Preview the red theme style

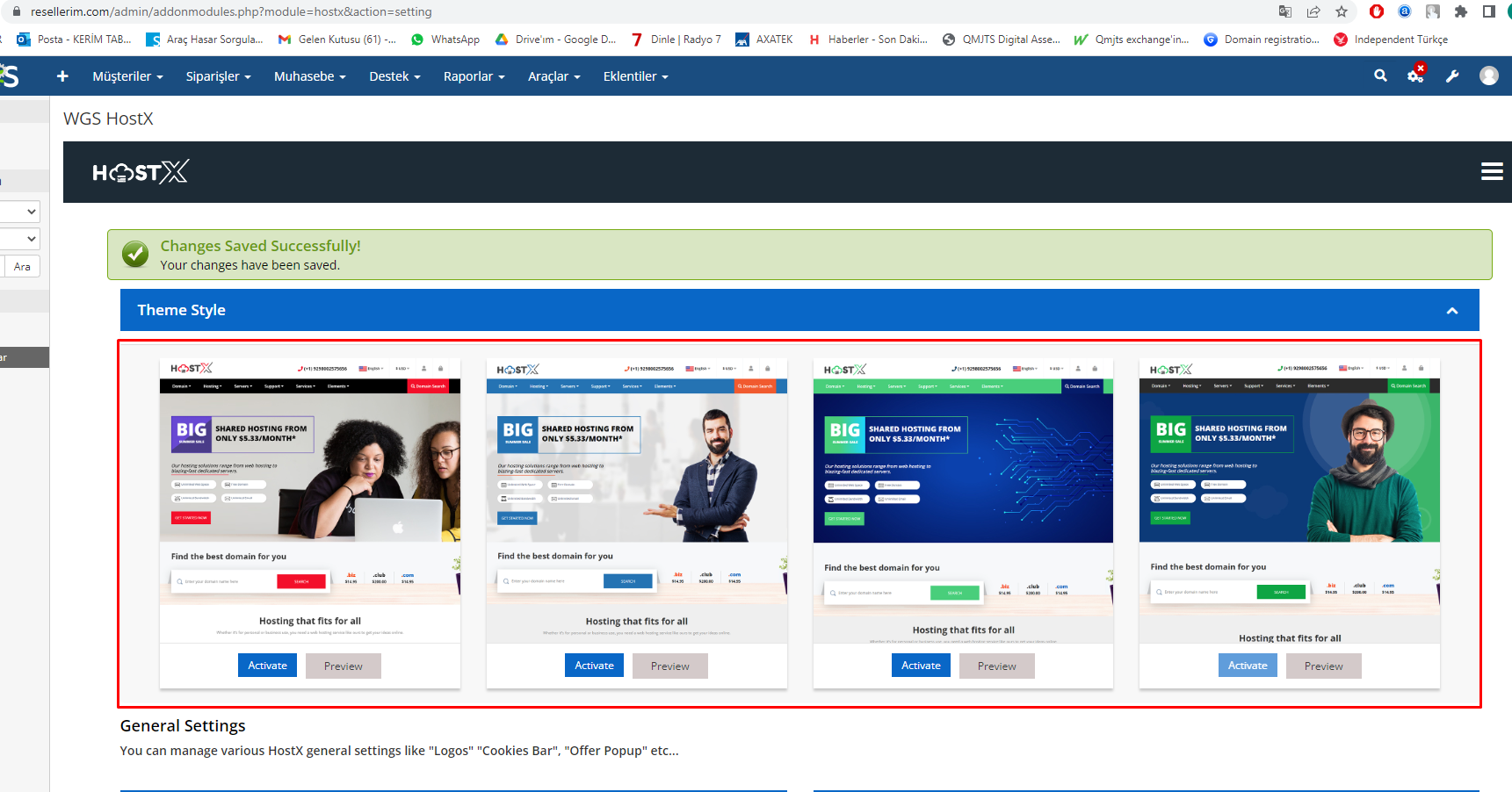pyautogui.click(x=344, y=666)
